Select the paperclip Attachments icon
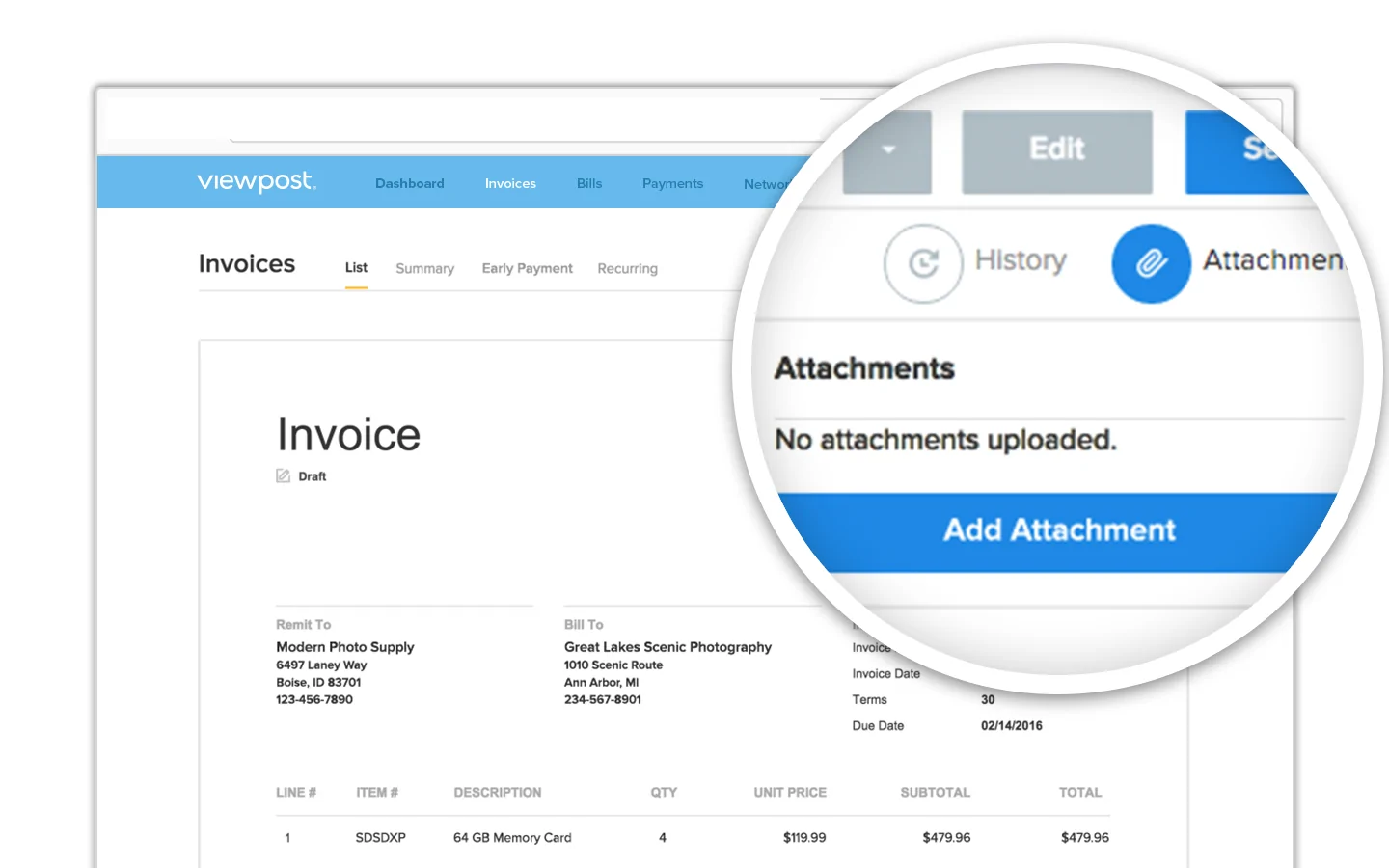Screen dimensions: 1389x868 pyautogui.click(x=1151, y=263)
